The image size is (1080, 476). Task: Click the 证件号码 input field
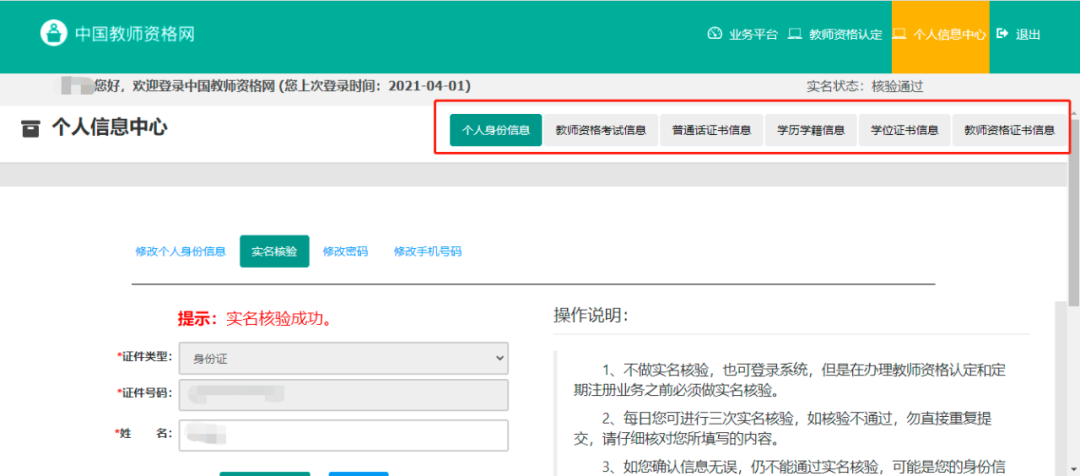(x=343, y=395)
